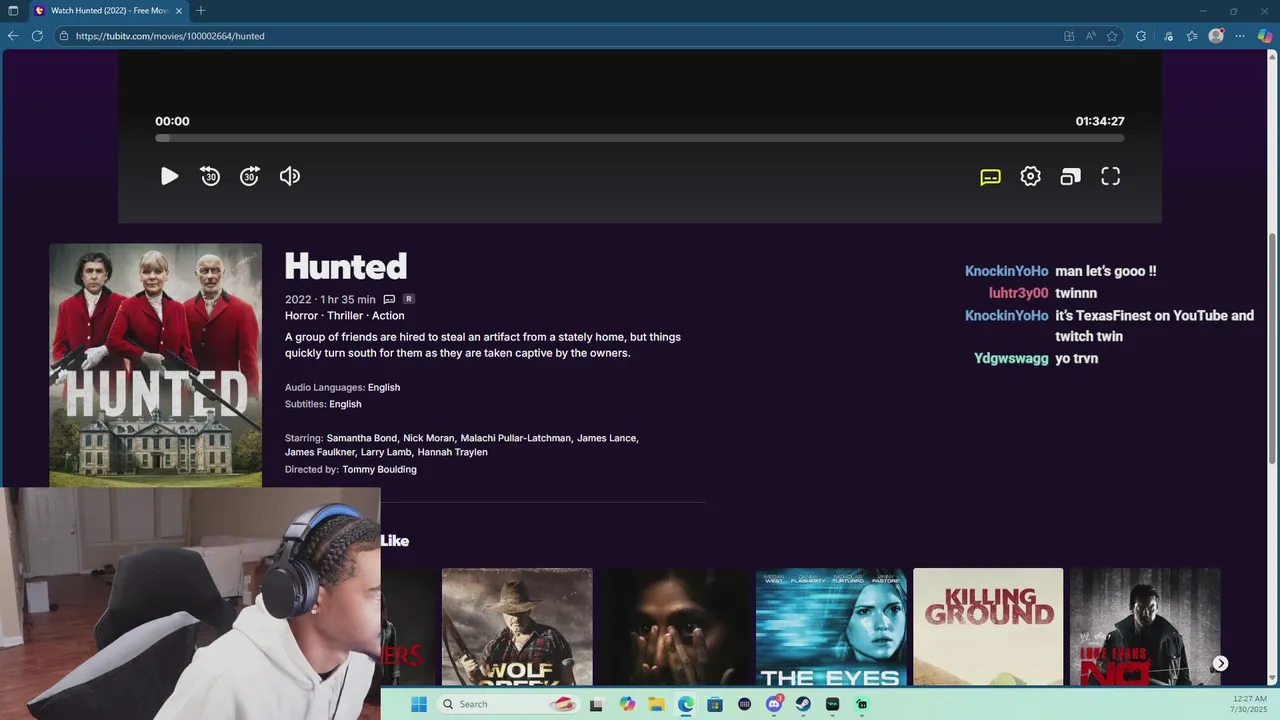Open the Edge profile avatar
Image resolution: width=1280 pixels, height=720 pixels.
click(x=1216, y=36)
